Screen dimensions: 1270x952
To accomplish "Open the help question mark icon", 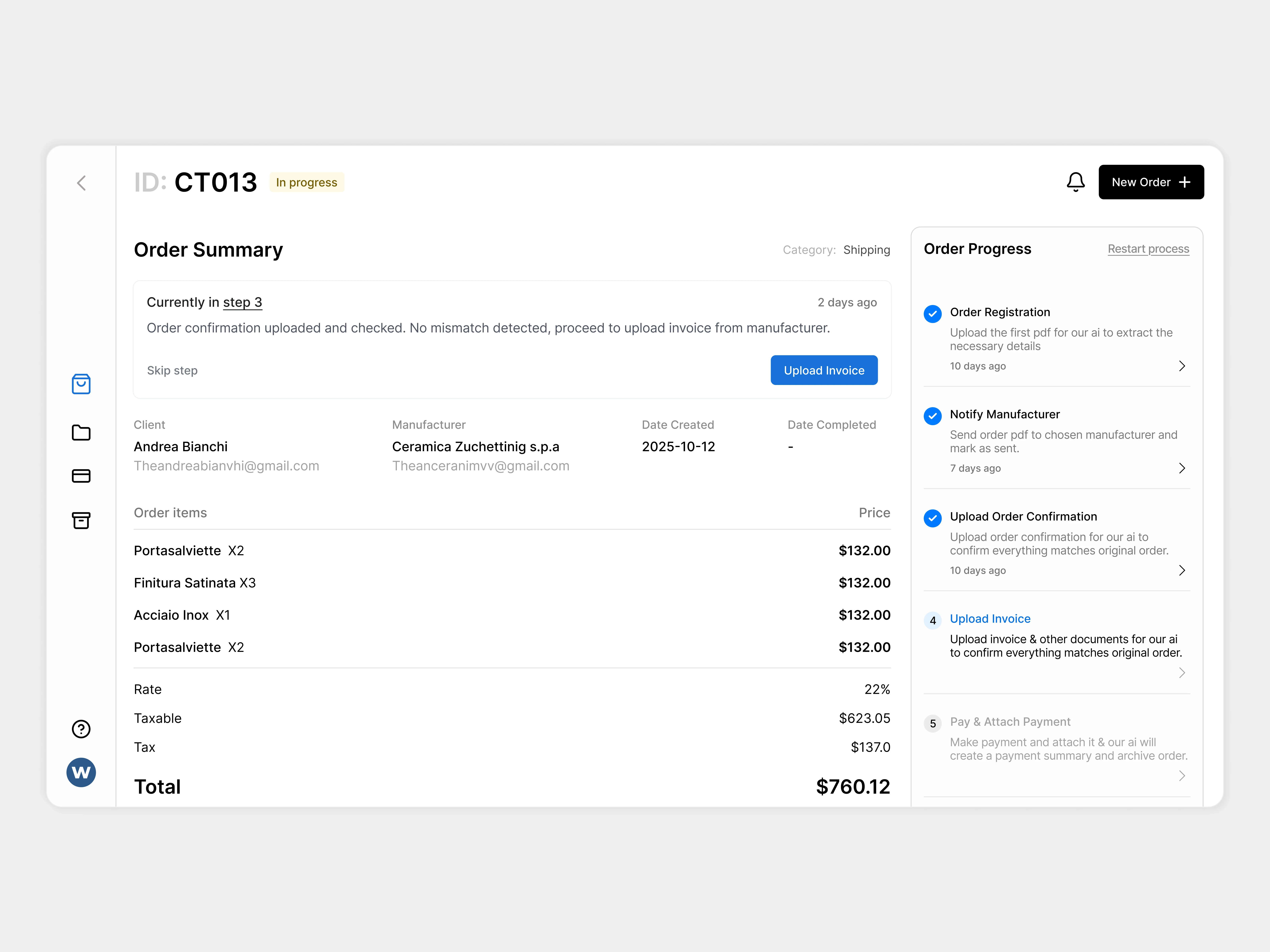I will tap(81, 729).
